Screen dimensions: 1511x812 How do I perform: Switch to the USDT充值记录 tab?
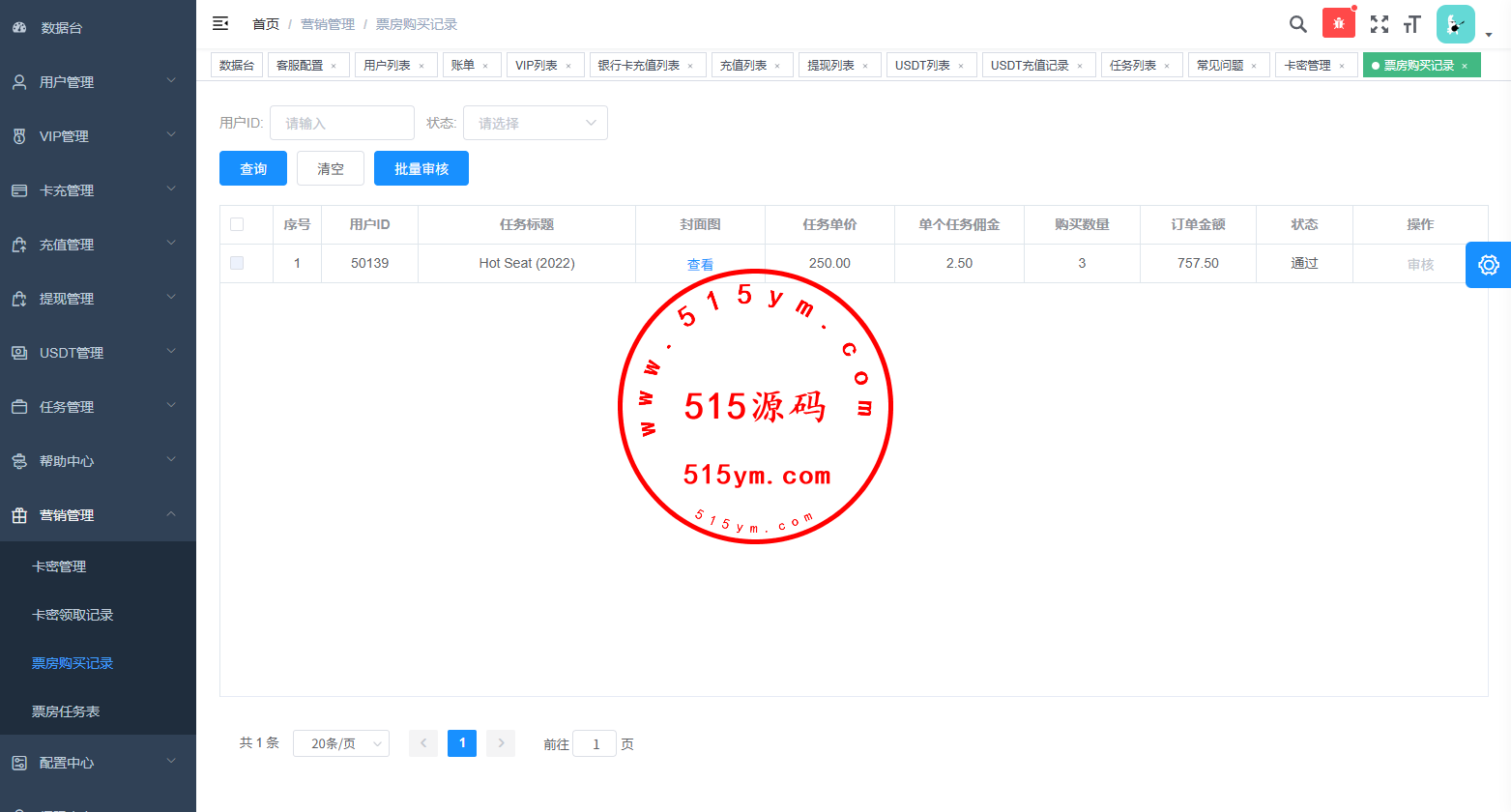click(1030, 66)
